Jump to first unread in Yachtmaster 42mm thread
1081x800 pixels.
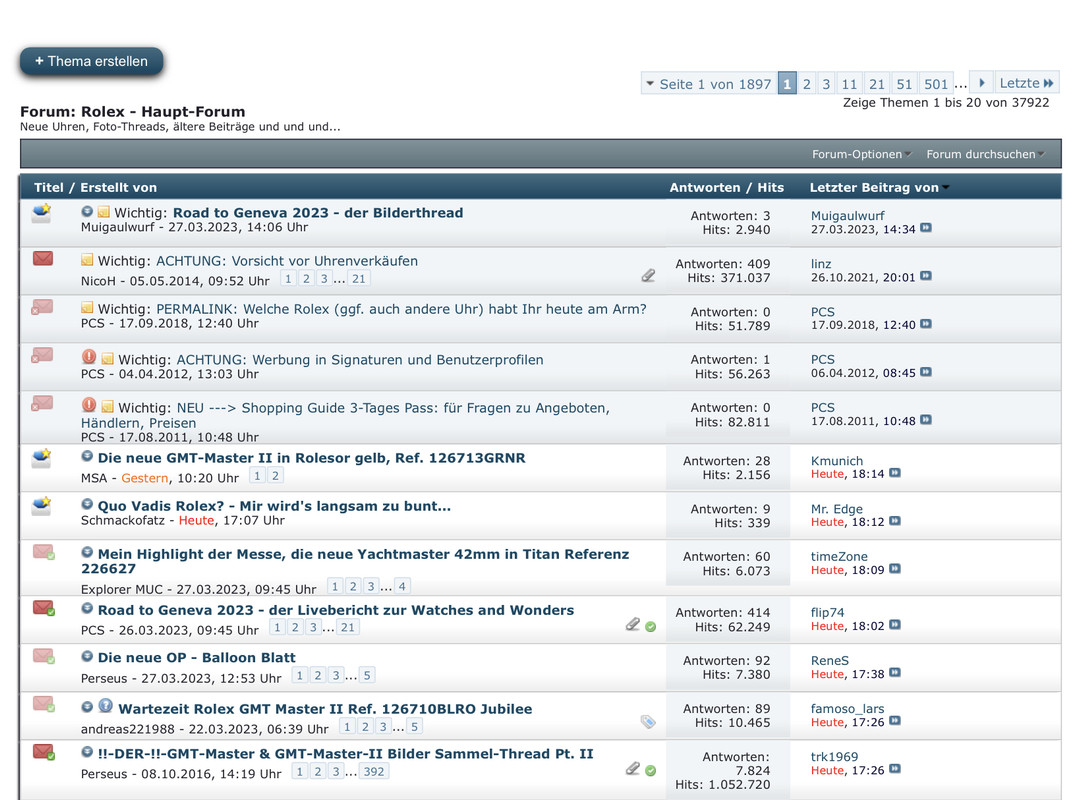tap(87, 552)
